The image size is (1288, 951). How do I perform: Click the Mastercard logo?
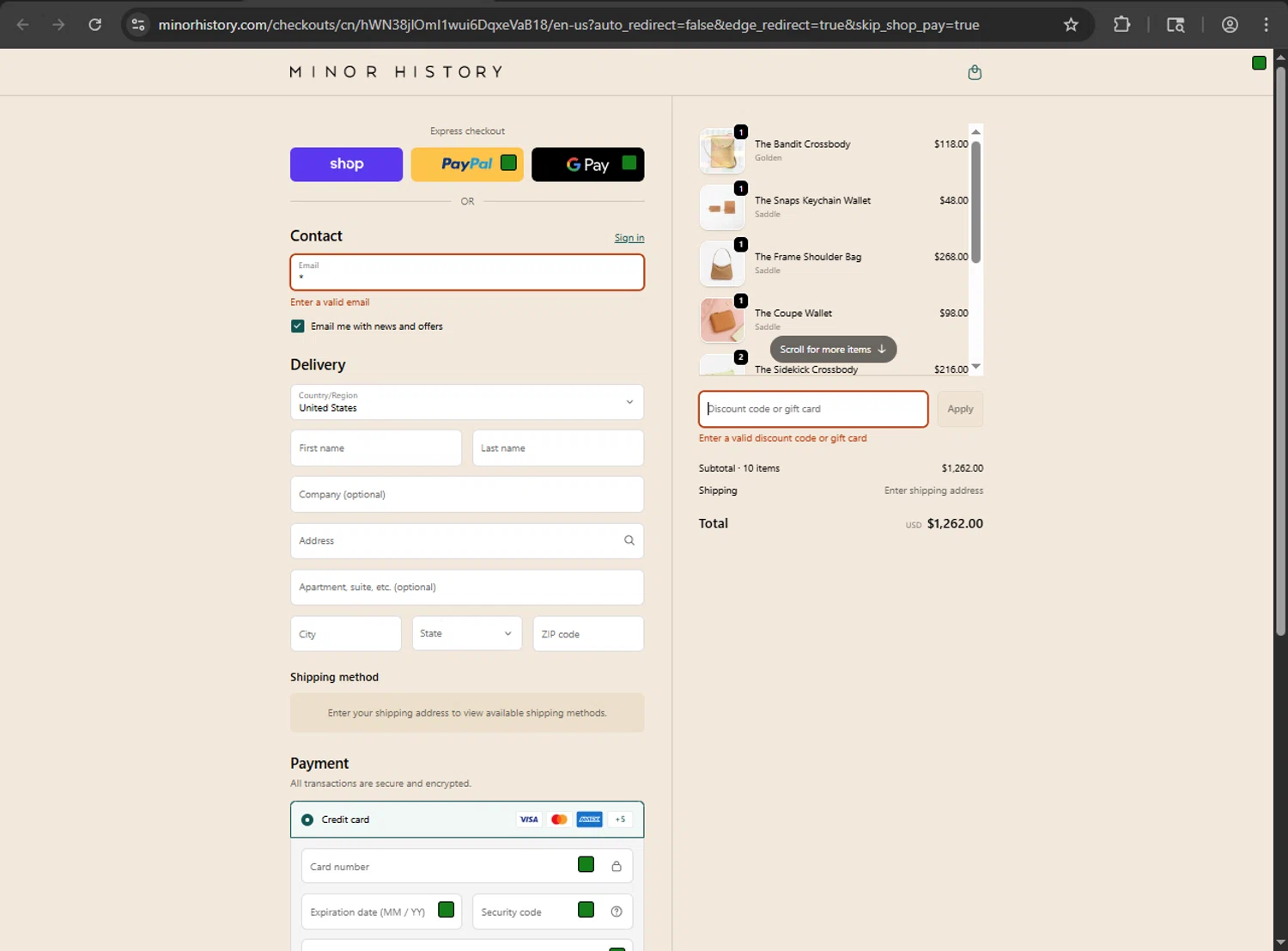coord(559,820)
